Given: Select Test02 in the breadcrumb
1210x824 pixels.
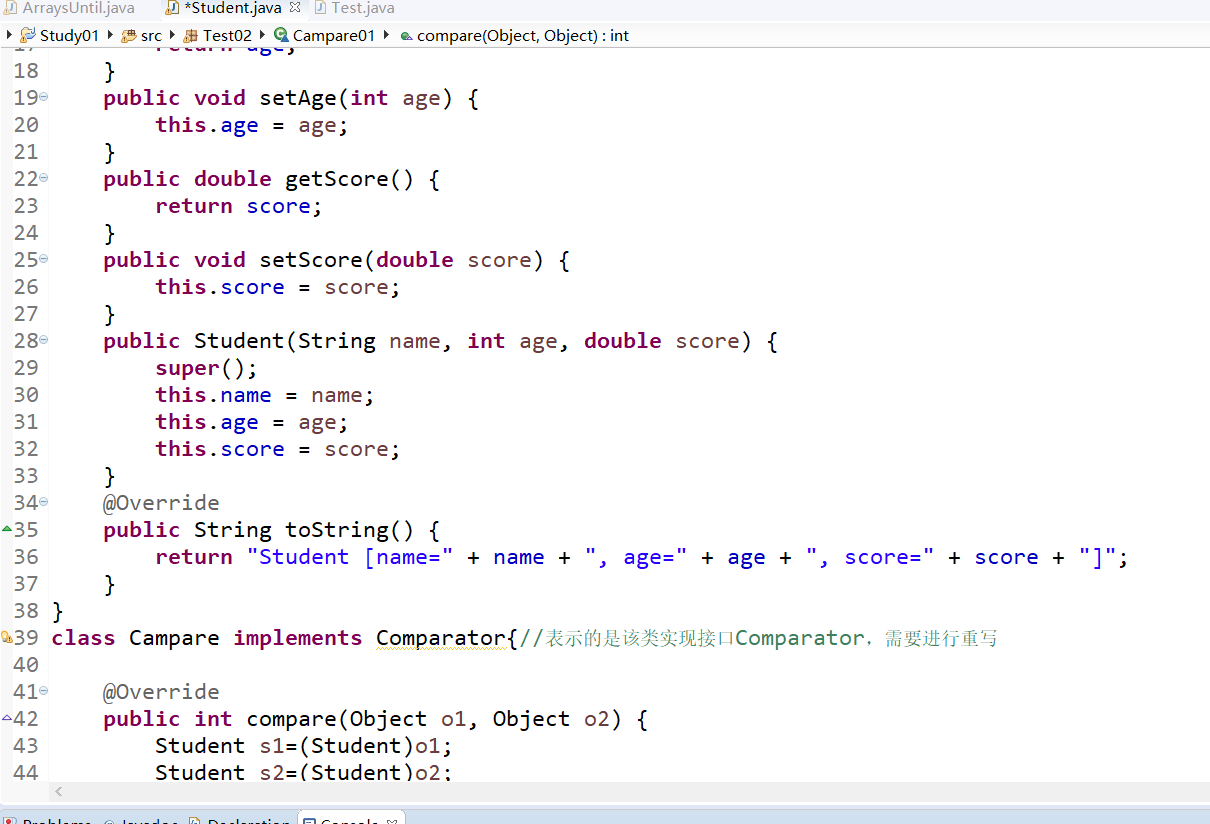Looking at the screenshot, I should 227,35.
